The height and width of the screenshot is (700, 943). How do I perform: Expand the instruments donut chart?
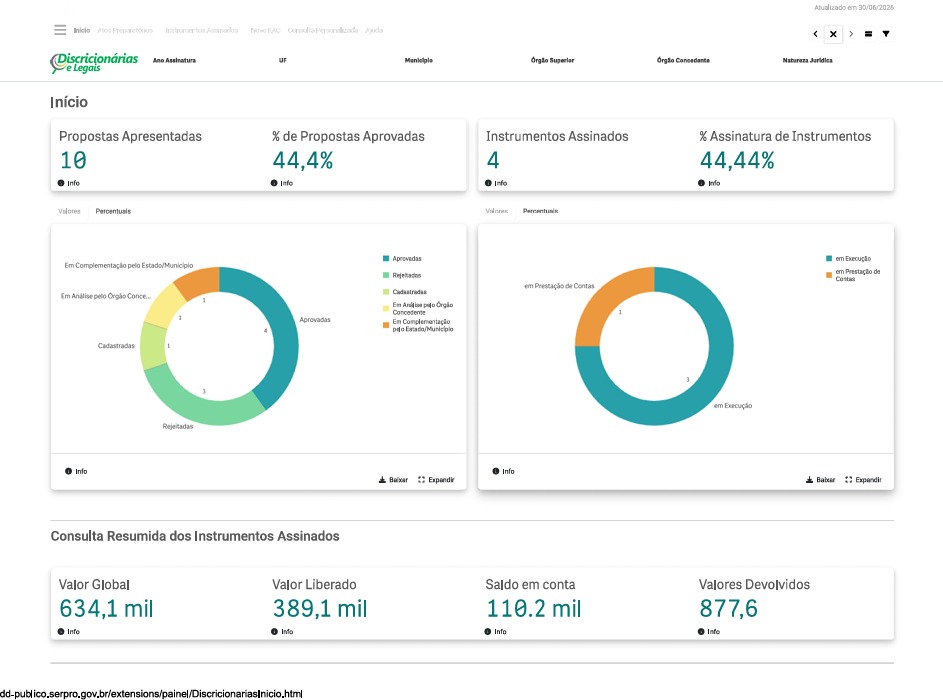[x=863, y=480]
